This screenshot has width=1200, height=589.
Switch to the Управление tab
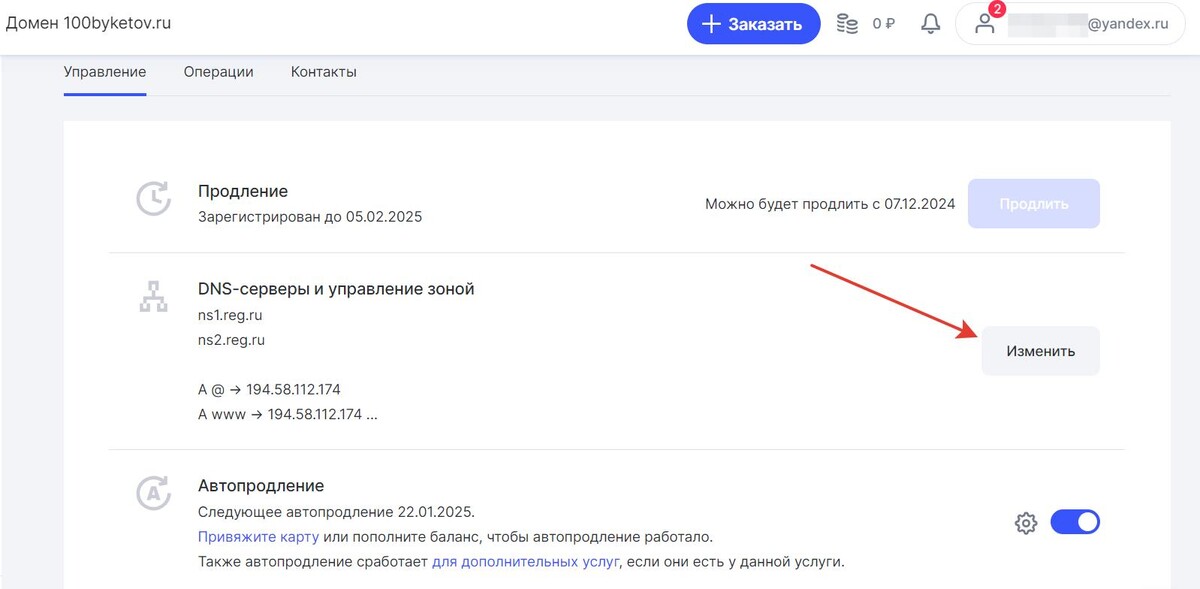105,72
